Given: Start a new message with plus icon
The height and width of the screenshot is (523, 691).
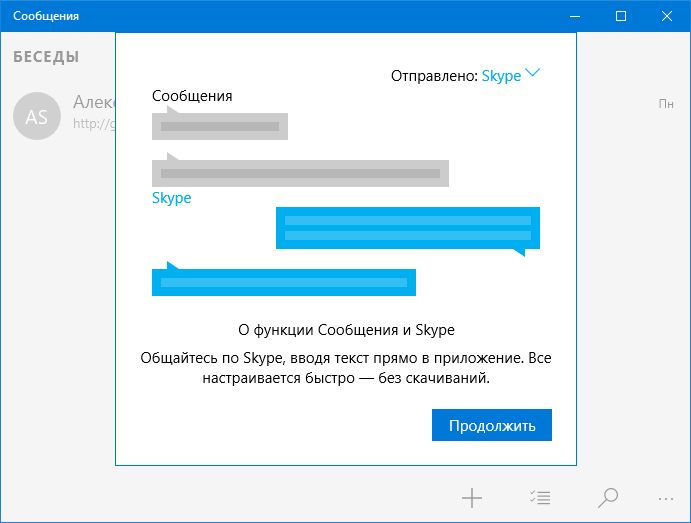Looking at the screenshot, I should [x=472, y=497].
